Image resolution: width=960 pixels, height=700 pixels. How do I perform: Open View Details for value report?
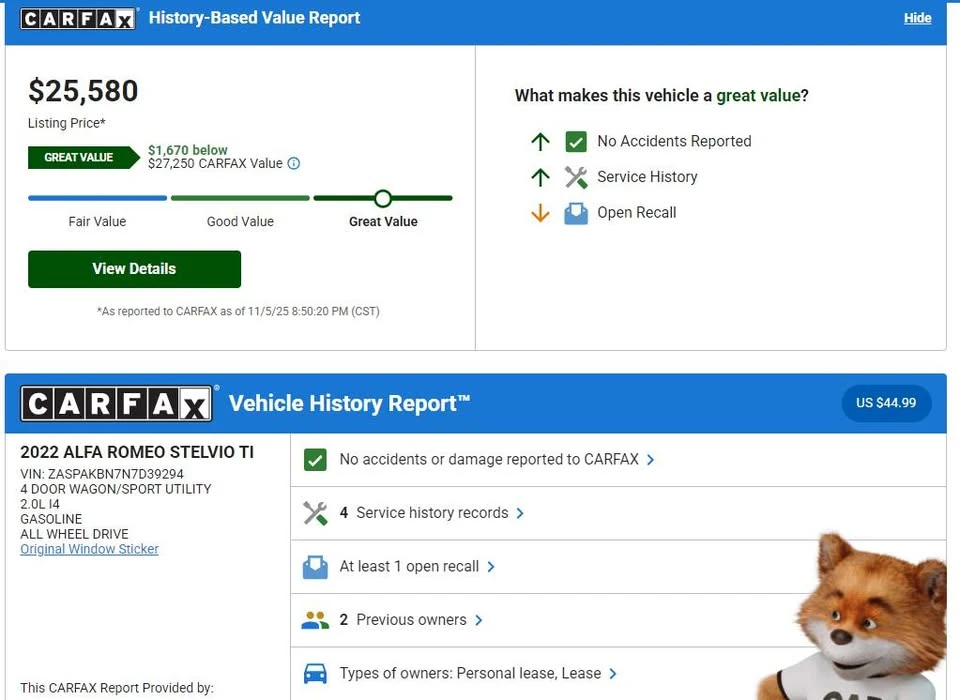(x=134, y=269)
